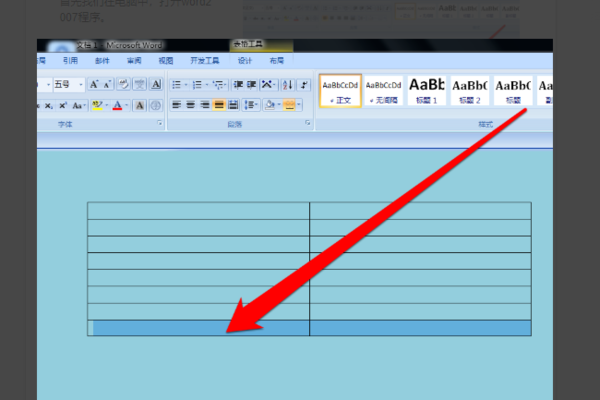
Task: Click the Decrease Indent icon
Action: pyautogui.click(x=238, y=85)
